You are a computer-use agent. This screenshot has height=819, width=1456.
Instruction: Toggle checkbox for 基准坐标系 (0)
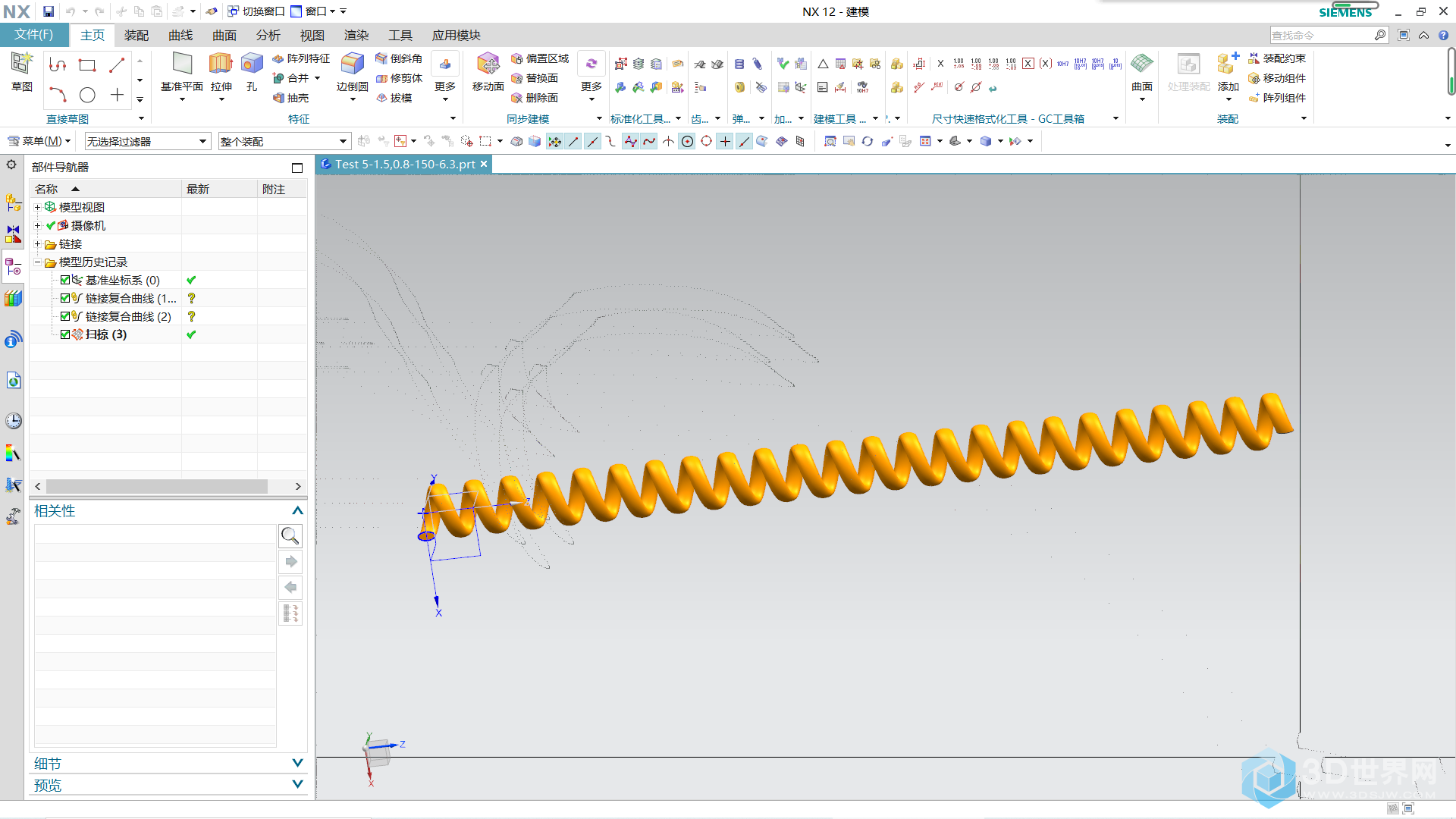[x=65, y=280]
